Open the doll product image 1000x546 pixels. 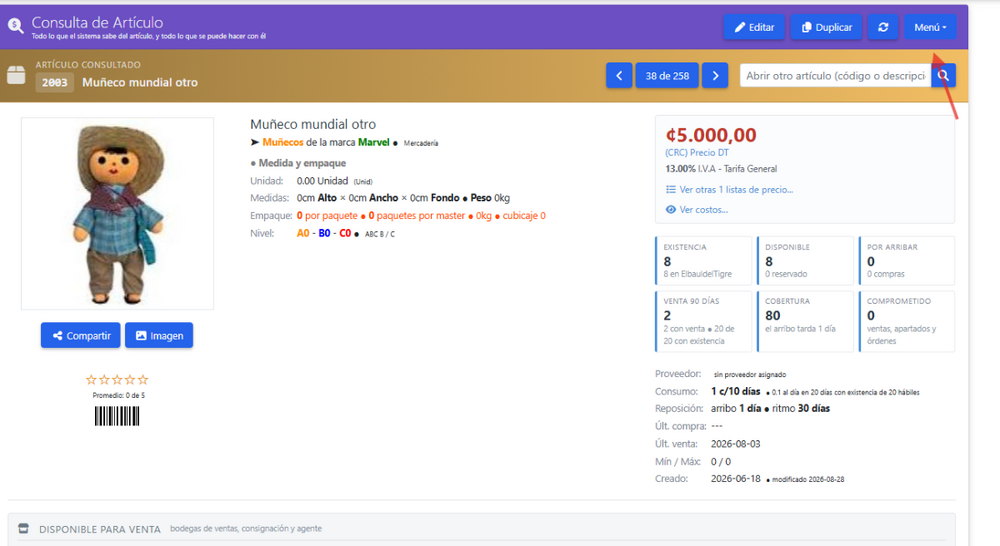click(x=117, y=214)
